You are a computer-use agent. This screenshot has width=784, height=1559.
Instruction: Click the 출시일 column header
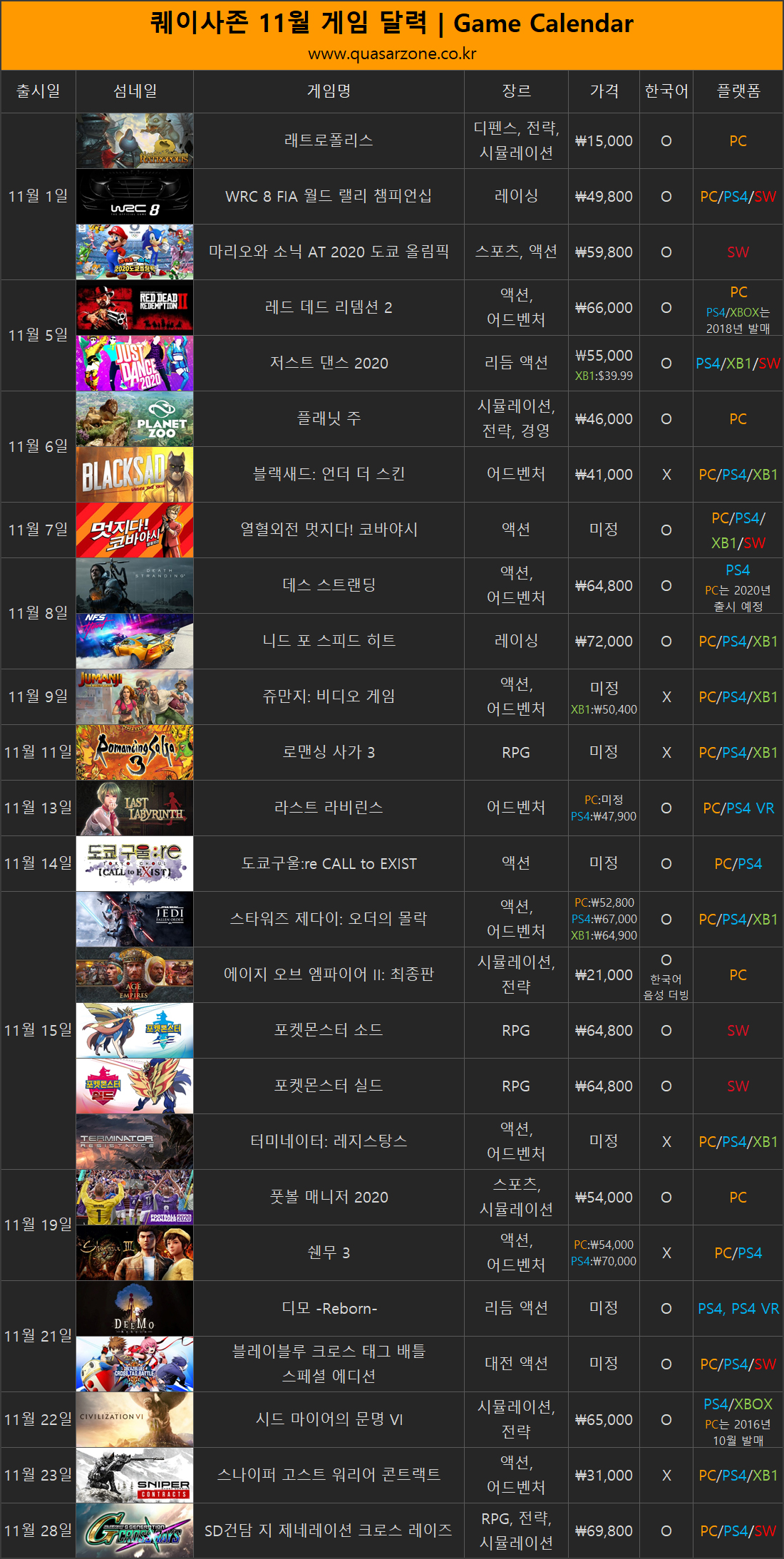(x=38, y=91)
